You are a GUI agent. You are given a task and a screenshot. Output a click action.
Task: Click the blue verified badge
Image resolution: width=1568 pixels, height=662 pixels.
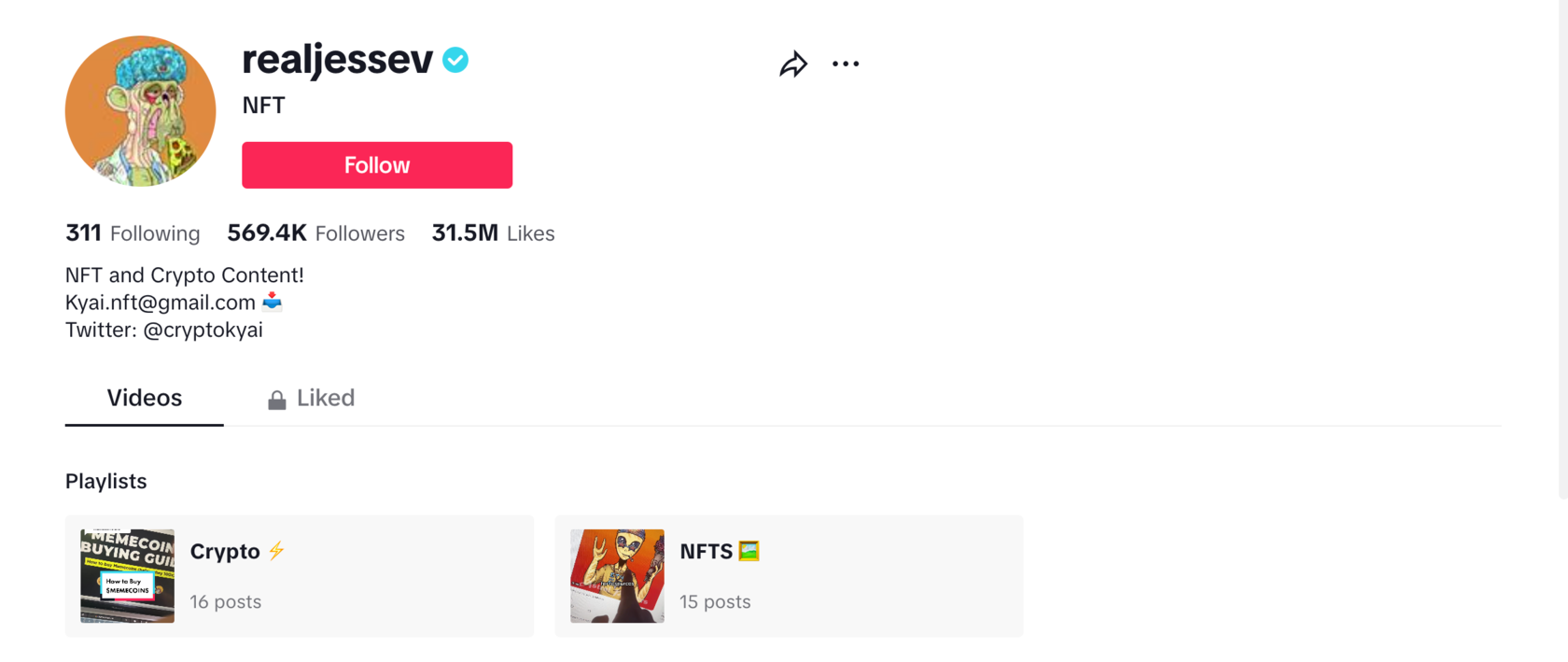pyautogui.click(x=455, y=60)
